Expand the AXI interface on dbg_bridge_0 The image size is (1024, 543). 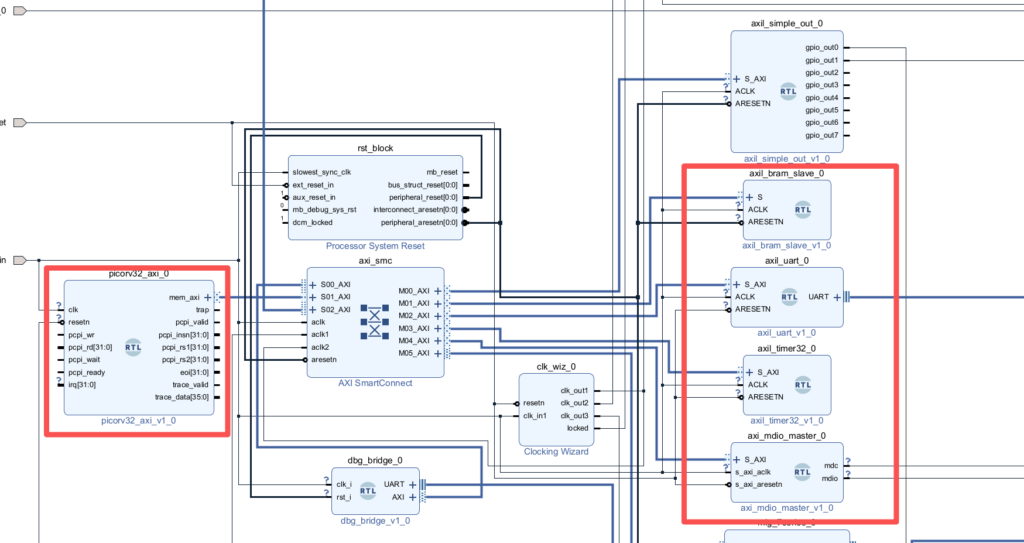coord(412,496)
